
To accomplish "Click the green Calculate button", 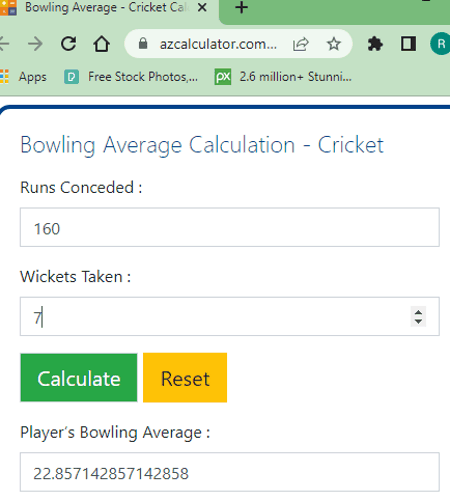I will point(79,378).
